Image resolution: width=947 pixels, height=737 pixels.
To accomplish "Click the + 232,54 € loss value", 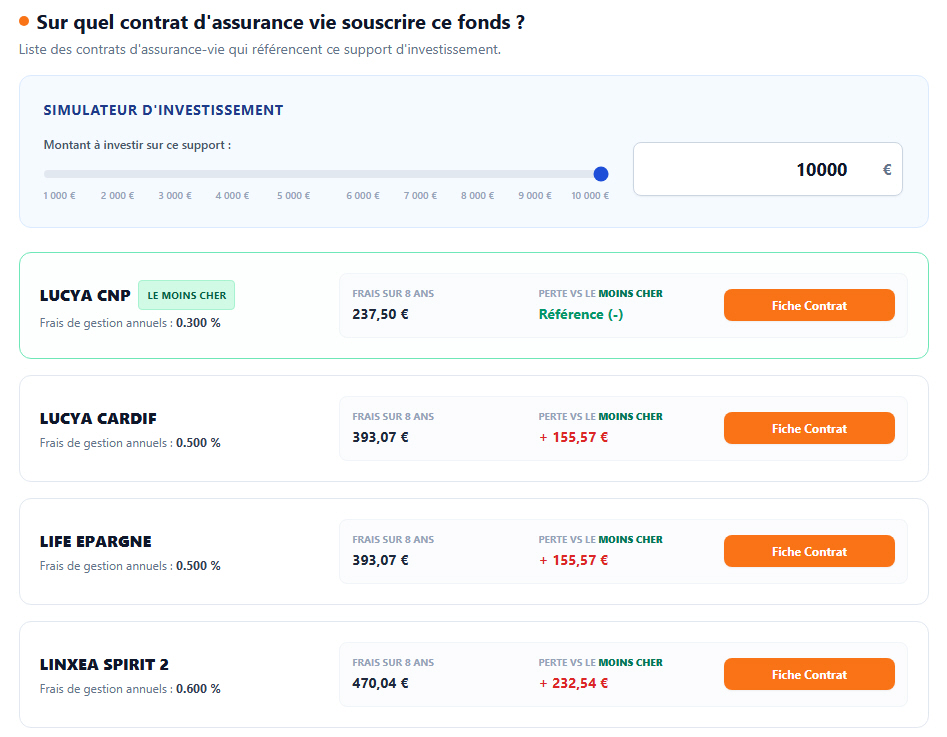I will [x=574, y=683].
